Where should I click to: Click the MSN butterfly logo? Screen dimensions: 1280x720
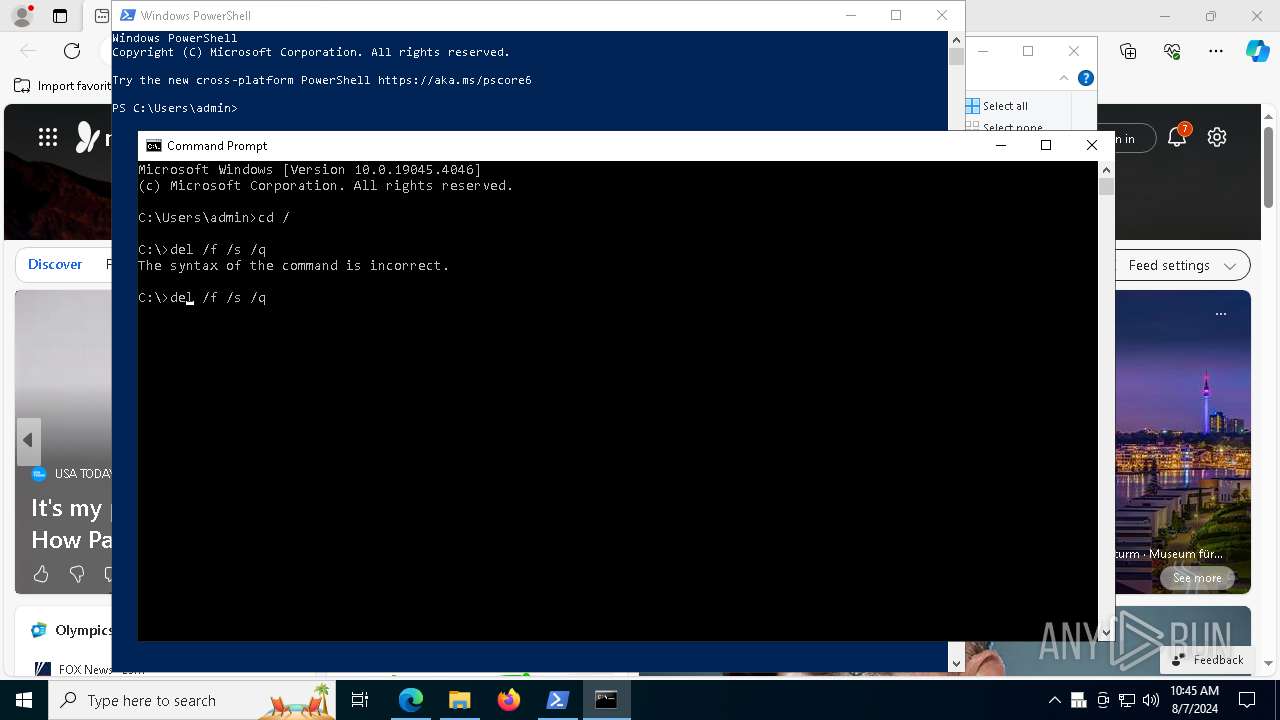click(88, 137)
